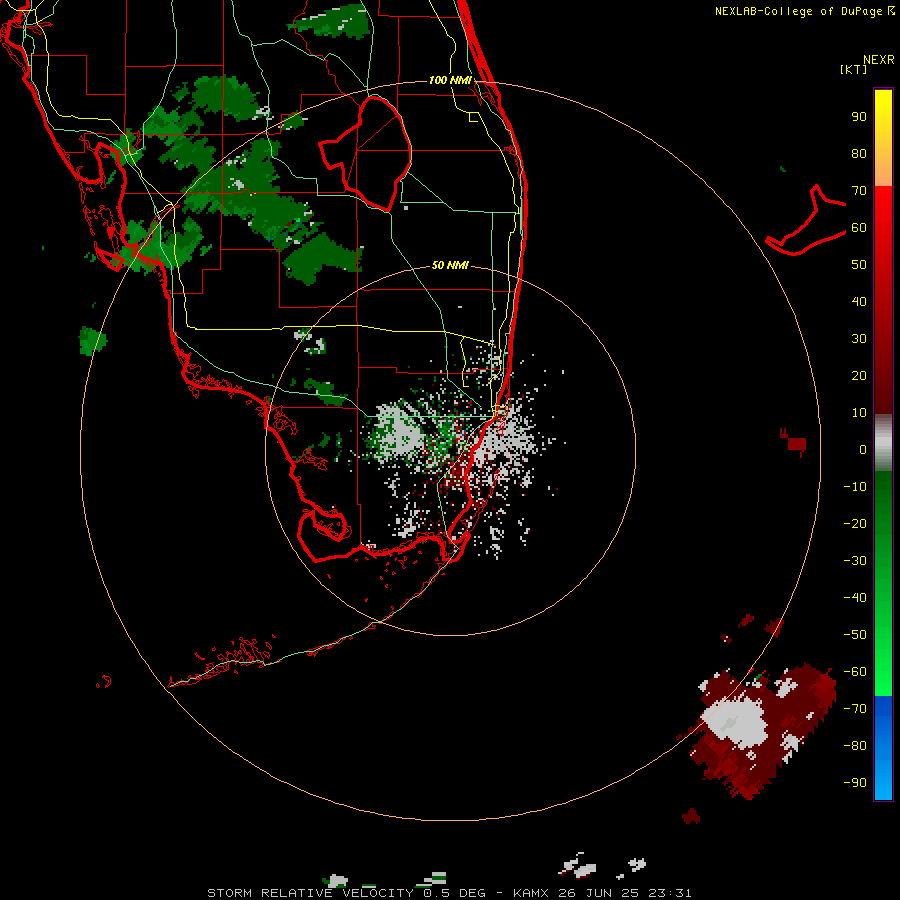Click the positive 10 scale value

859,413
